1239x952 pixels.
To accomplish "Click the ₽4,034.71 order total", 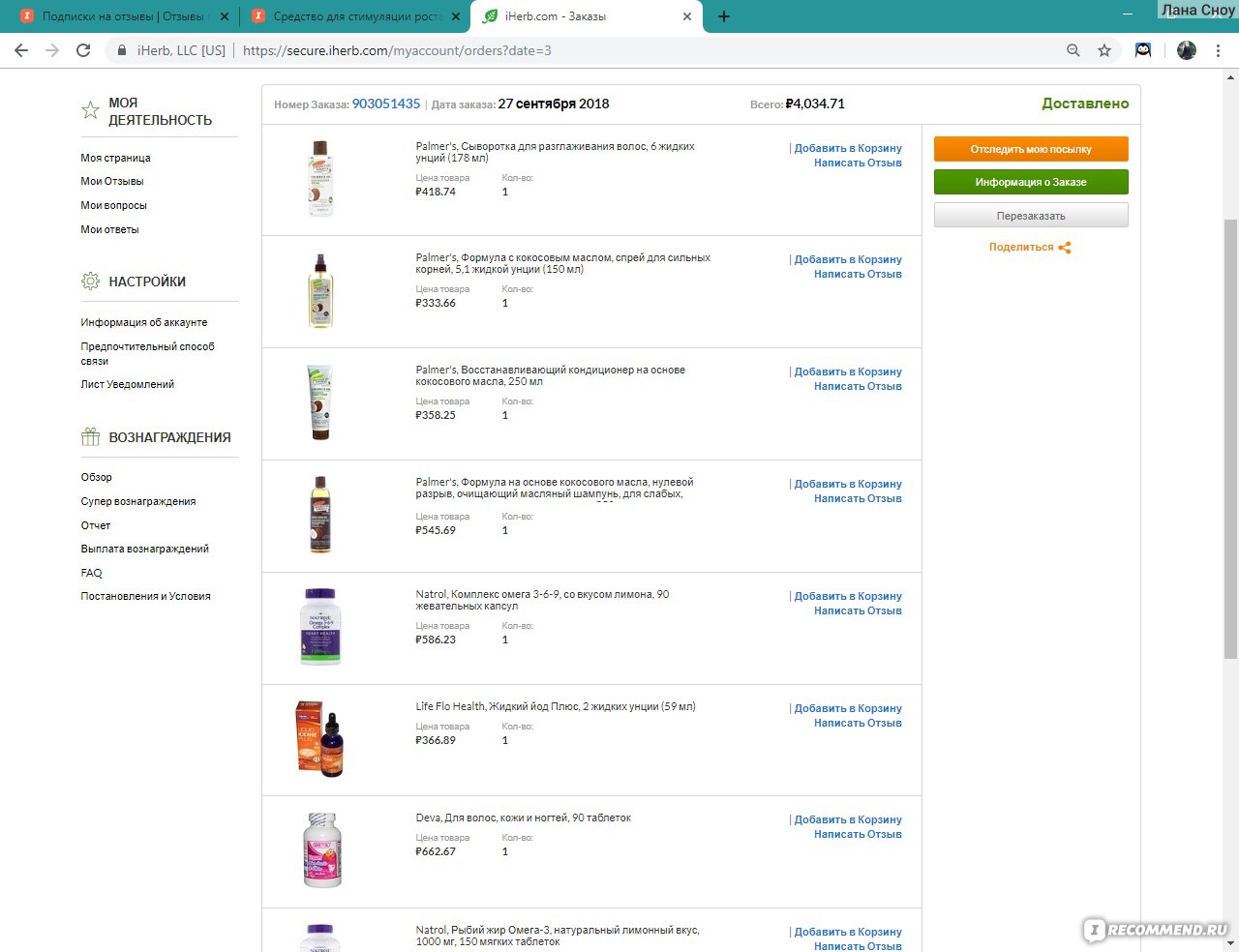I will tap(815, 104).
